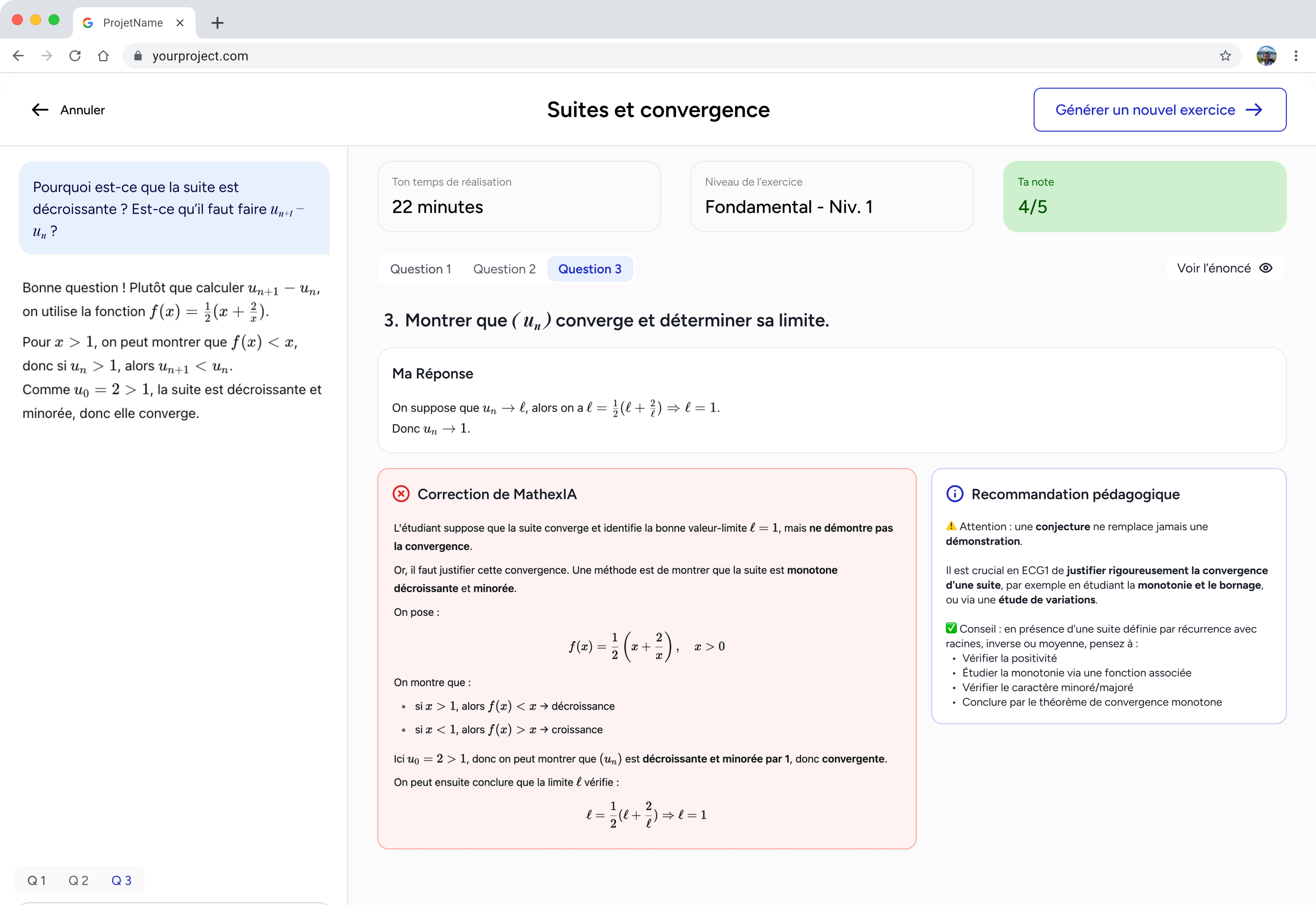Click the Suites et convergence page title
Viewport: 1316px width, 905px height.
(658, 110)
